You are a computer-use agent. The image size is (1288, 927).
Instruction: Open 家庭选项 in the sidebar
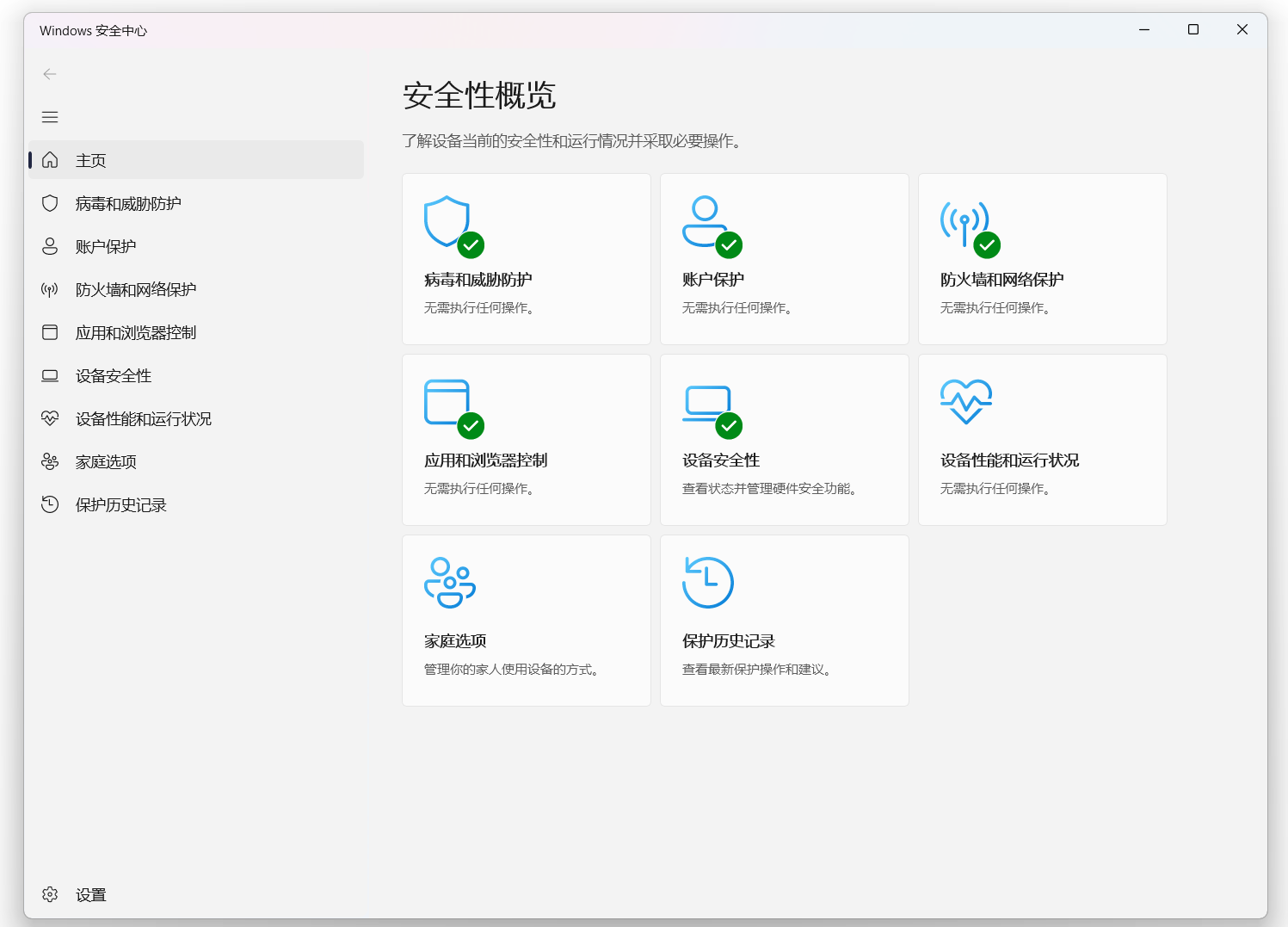[x=196, y=461]
